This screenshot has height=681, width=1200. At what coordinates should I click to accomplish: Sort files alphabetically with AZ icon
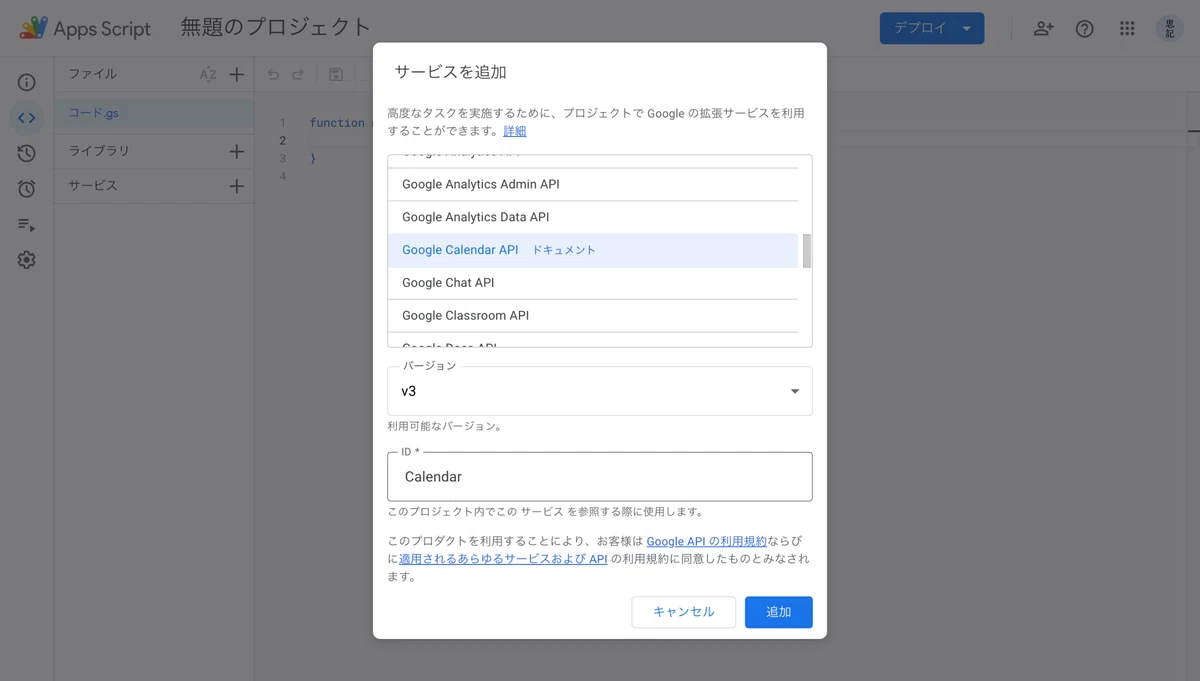[208, 74]
